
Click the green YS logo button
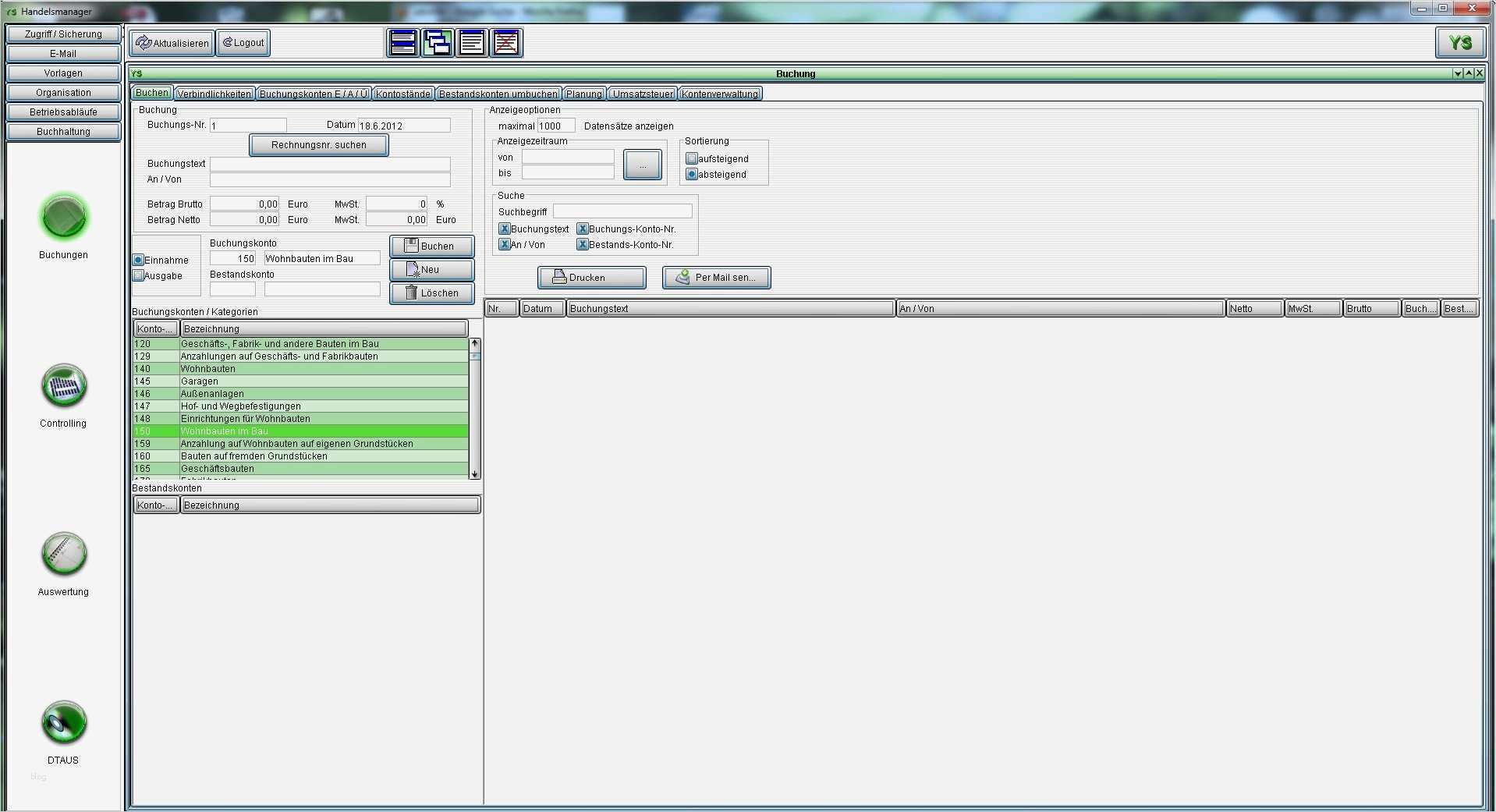coord(1460,43)
